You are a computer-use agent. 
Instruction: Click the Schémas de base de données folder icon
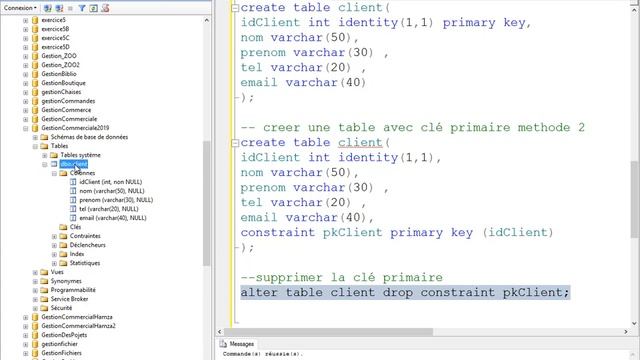44,137
